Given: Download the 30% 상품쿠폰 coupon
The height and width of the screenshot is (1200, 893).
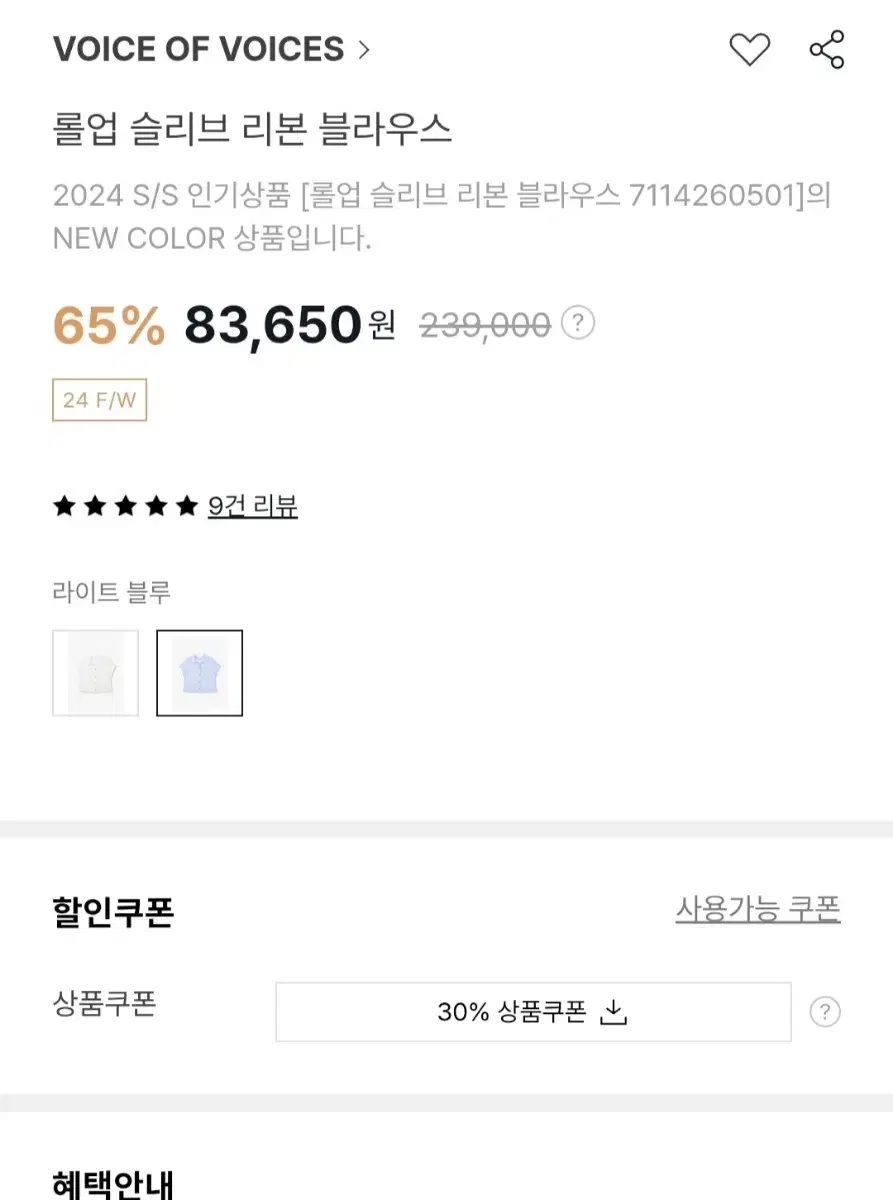Looking at the screenshot, I should [533, 1012].
